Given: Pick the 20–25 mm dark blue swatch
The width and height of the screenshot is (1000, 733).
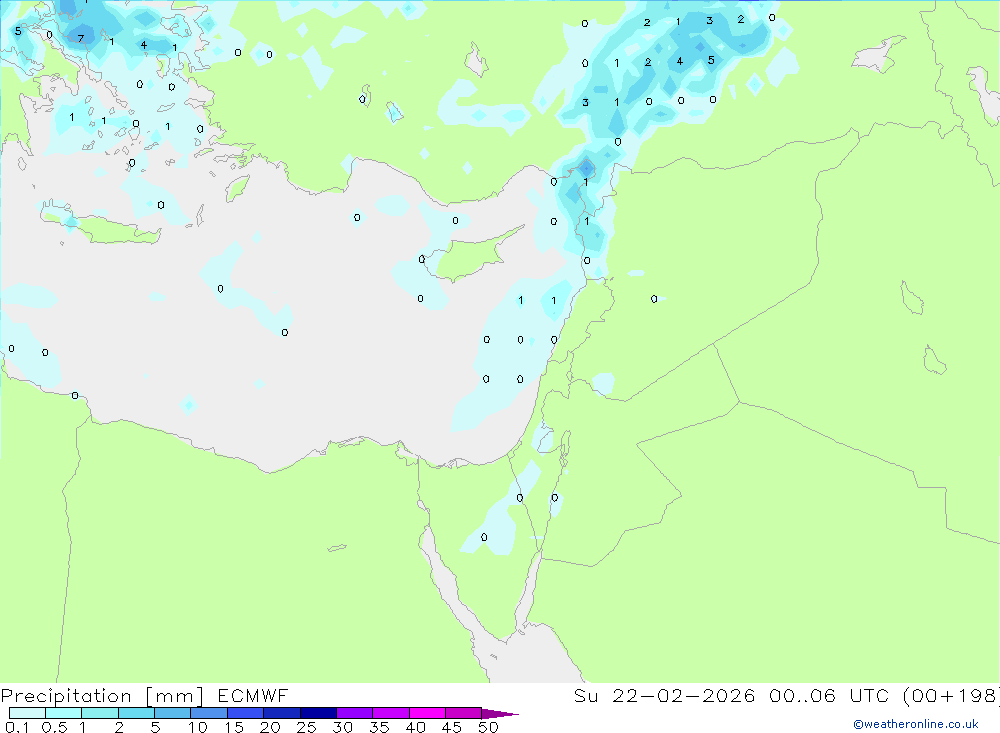Looking at the screenshot, I should [x=281, y=713].
